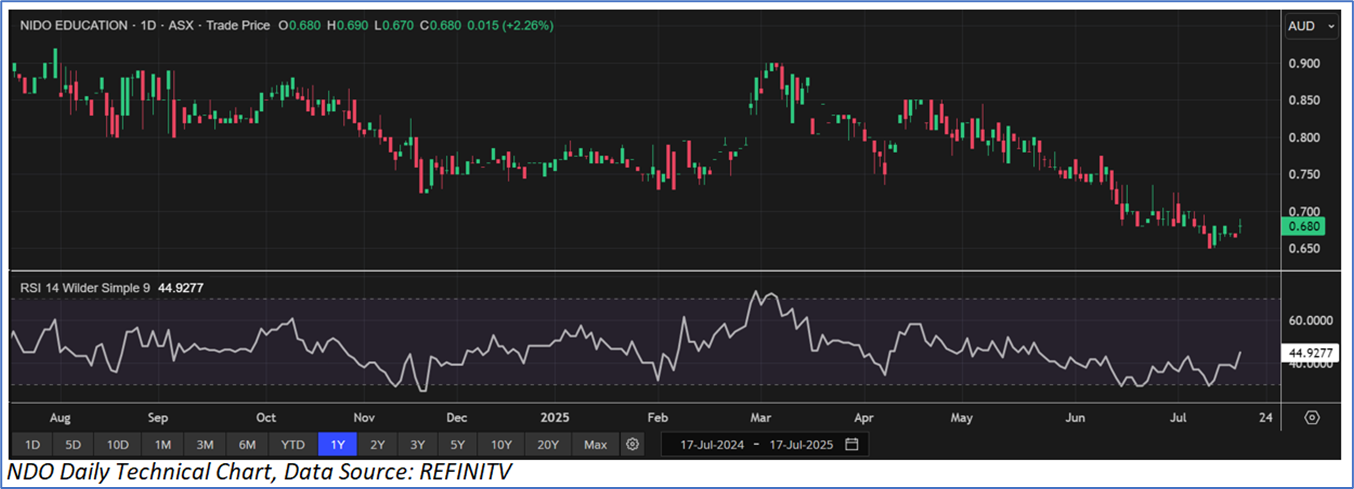Click the calendar icon beside date range

point(851,444)
